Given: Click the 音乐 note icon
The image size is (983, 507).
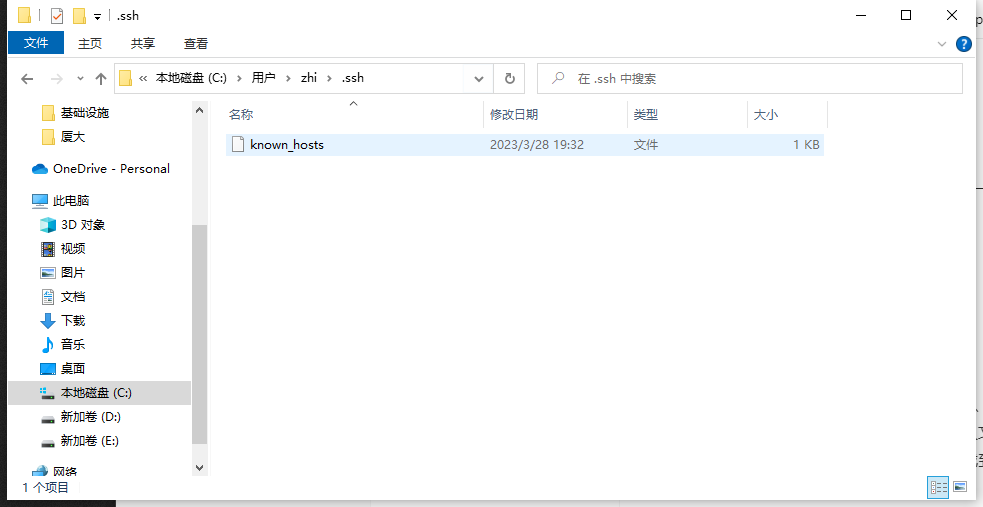Looking at the screenshot, I should tap(48, 345).
